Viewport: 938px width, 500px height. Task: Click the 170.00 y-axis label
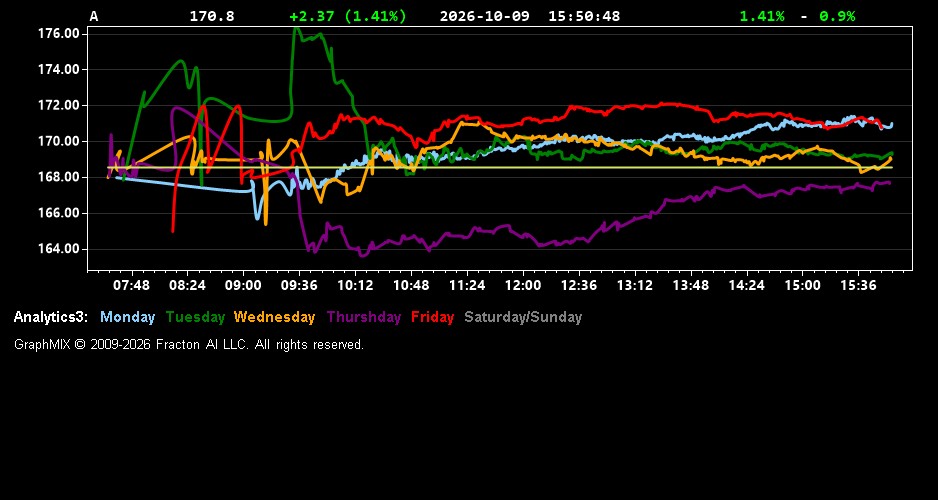click(59, 141)
